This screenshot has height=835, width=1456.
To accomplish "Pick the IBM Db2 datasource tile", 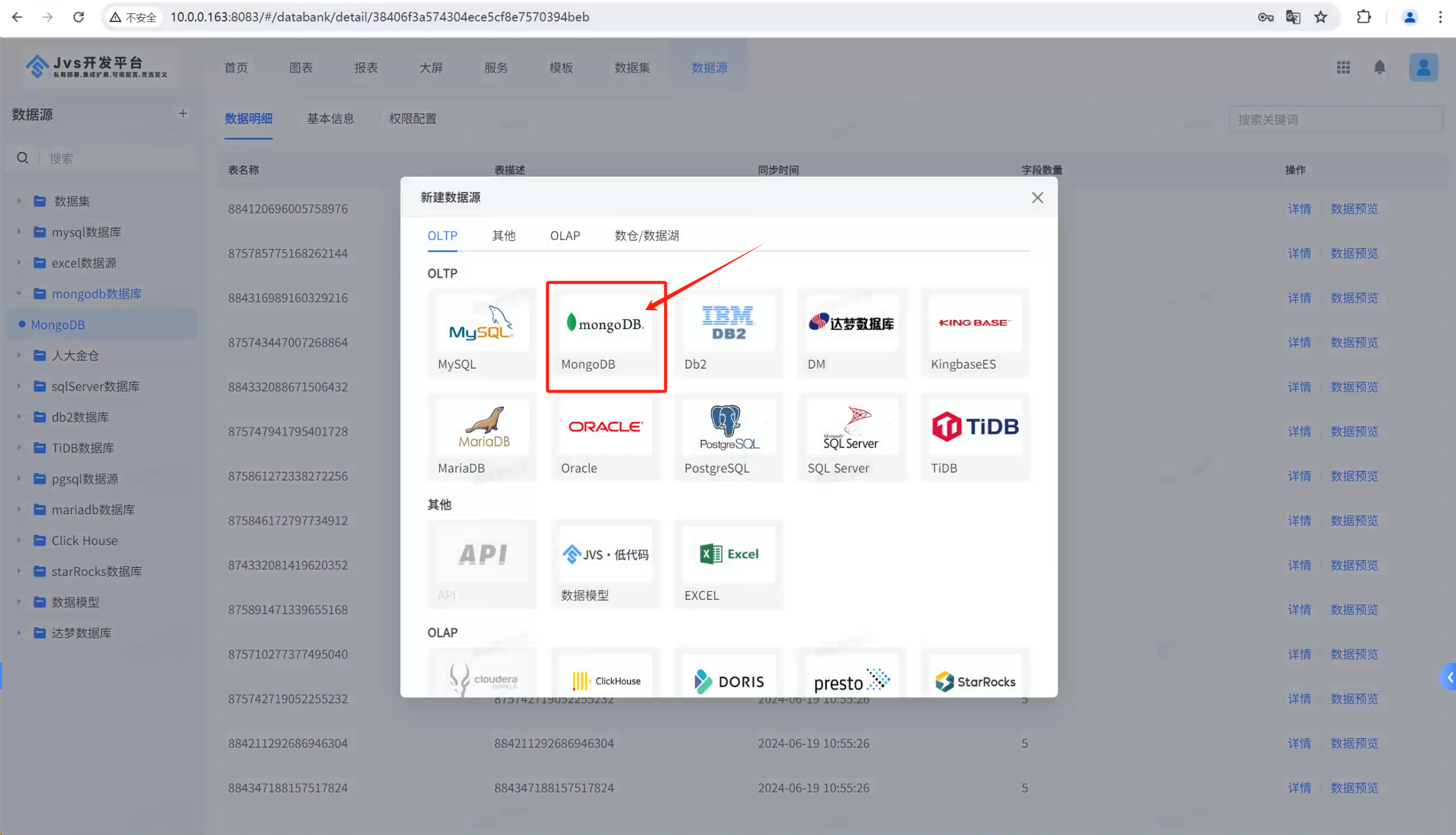I will pyautogui.click(x=728, y=333).
